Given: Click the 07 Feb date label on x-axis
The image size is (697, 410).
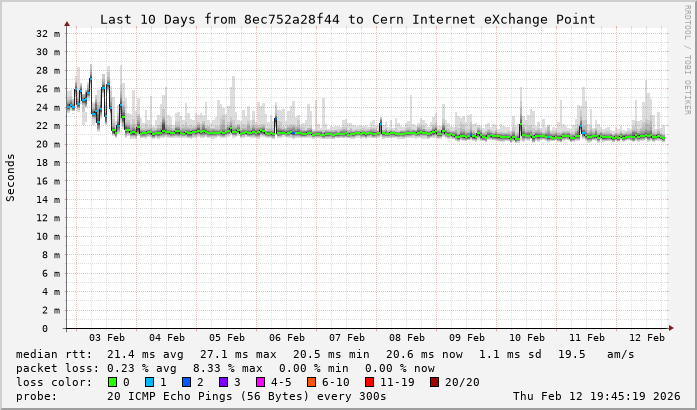Looking at the screenshot, I should point(347,338).
